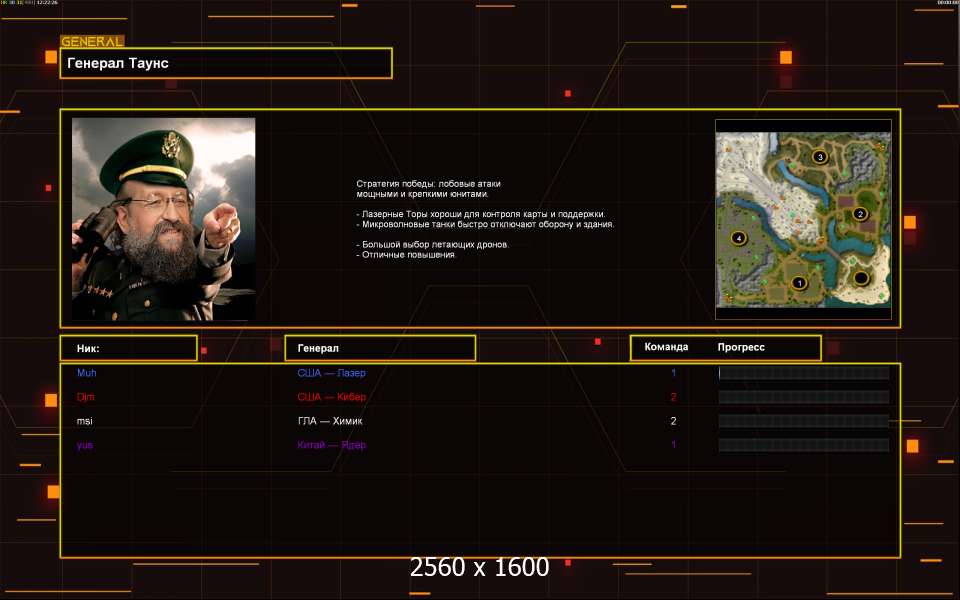
Task: Click start position 1 on the minimap
Action: [x=798, y=283]
